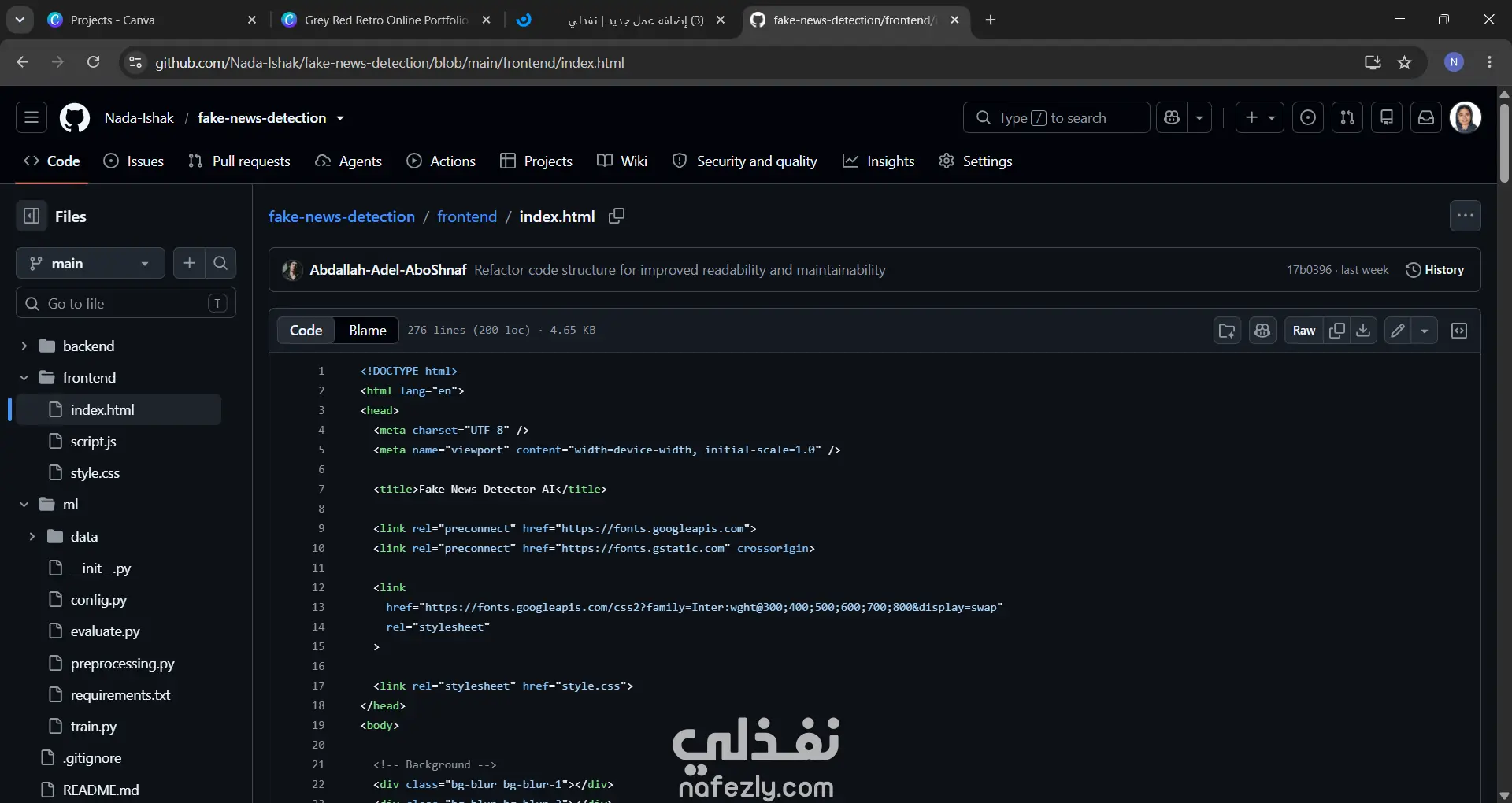Screen dimensions: 1512x803
Task: Open the Projects tab
Action: point(536,161)
